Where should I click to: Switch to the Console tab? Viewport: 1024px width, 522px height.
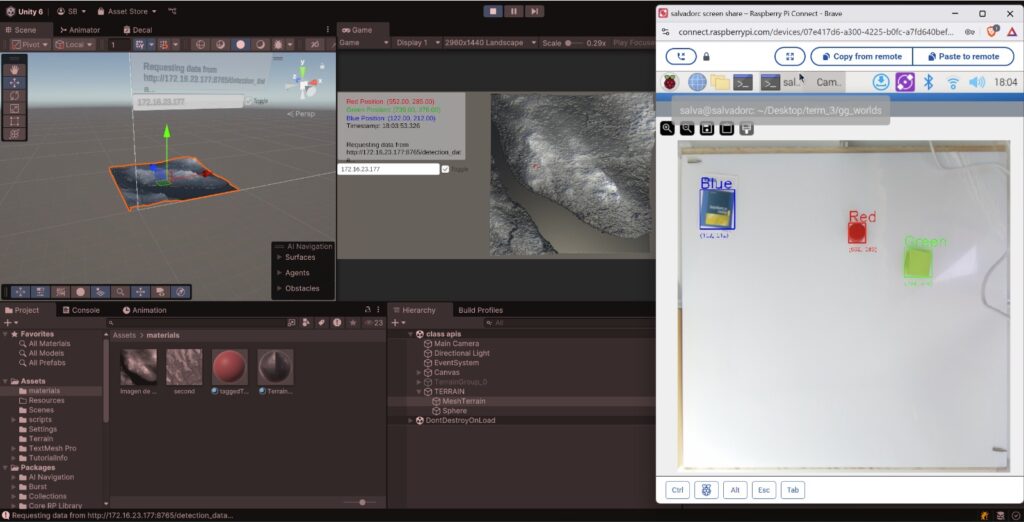click(81, 310)
